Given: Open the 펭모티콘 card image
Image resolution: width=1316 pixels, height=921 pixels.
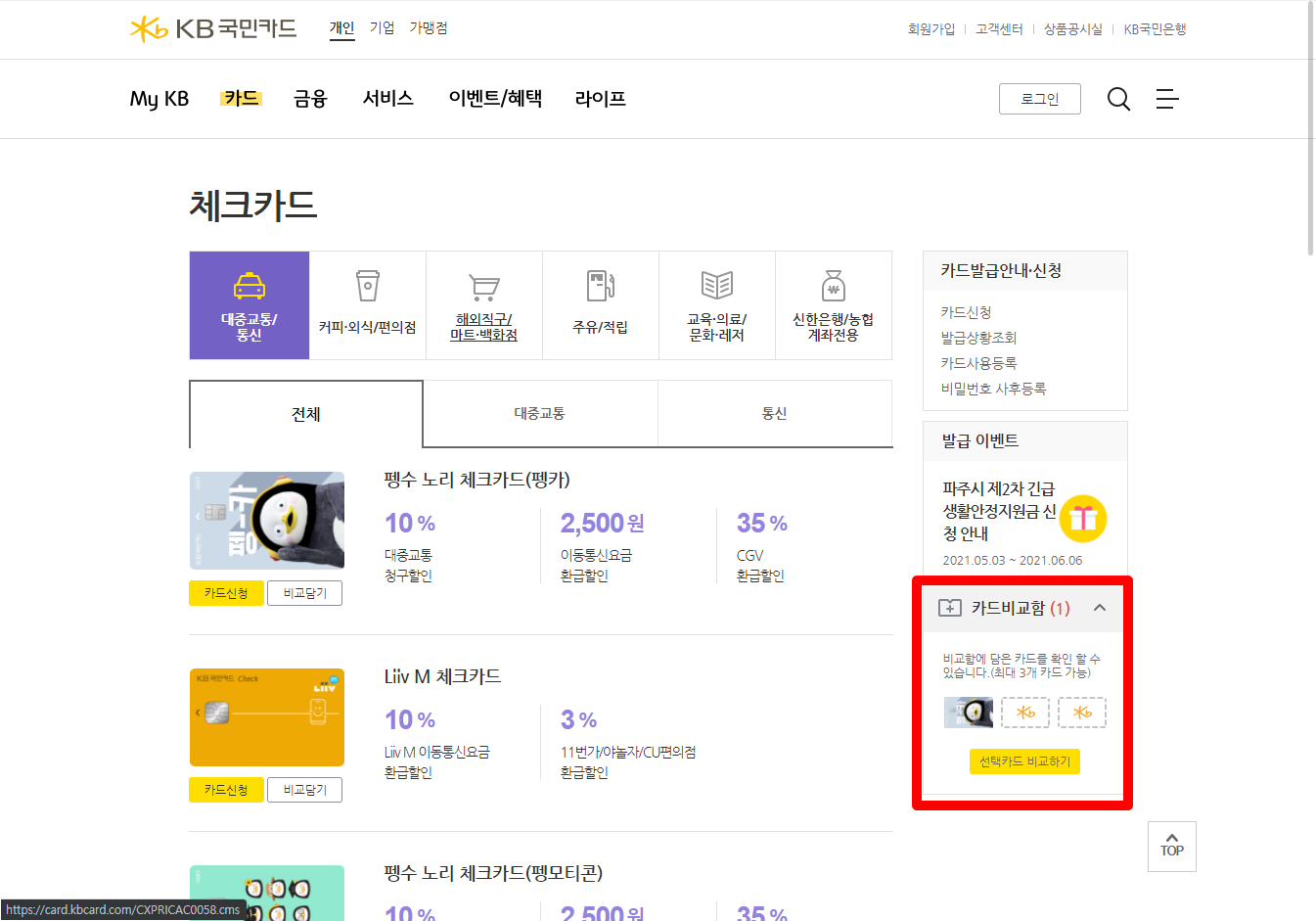Looking at the screenshot, I should point(267,893).
